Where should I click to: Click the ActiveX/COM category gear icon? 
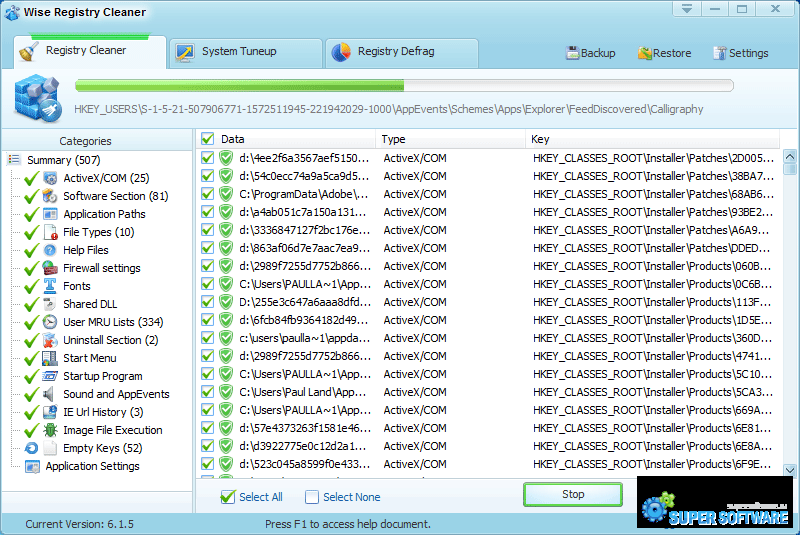pos(50,178)
